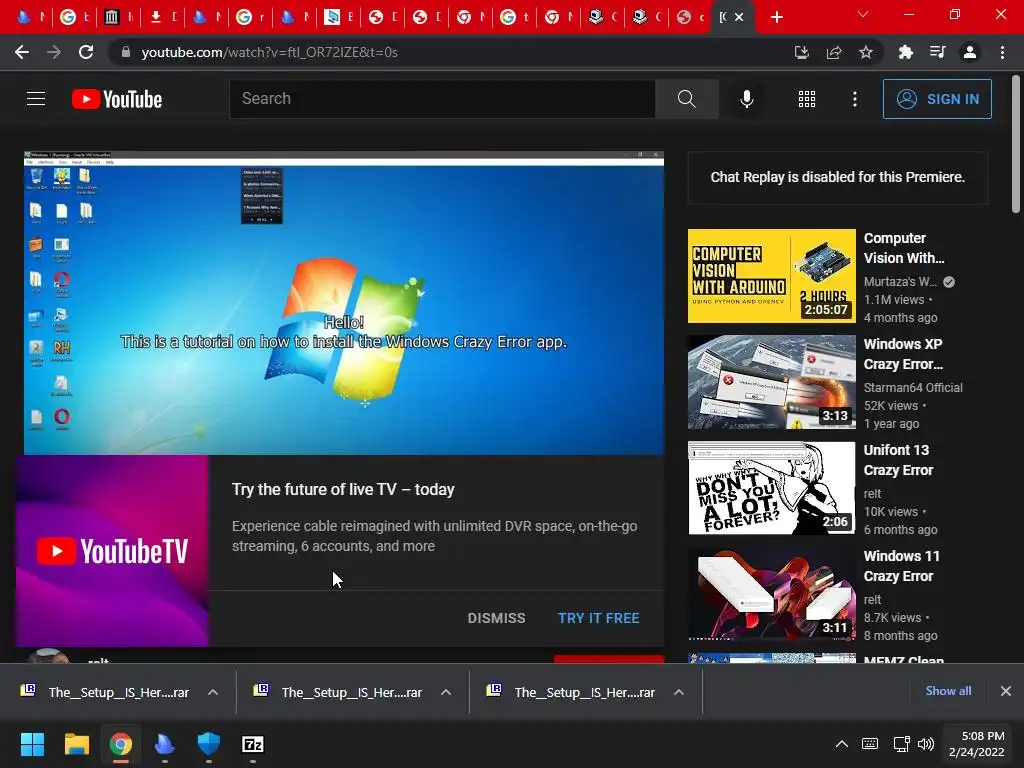The height and width of the screenshot is (768, 1024).
Task: Open the Windows 11 Crazy Error thumbnail
Action: pyautogui.click(x=771, y=594)
